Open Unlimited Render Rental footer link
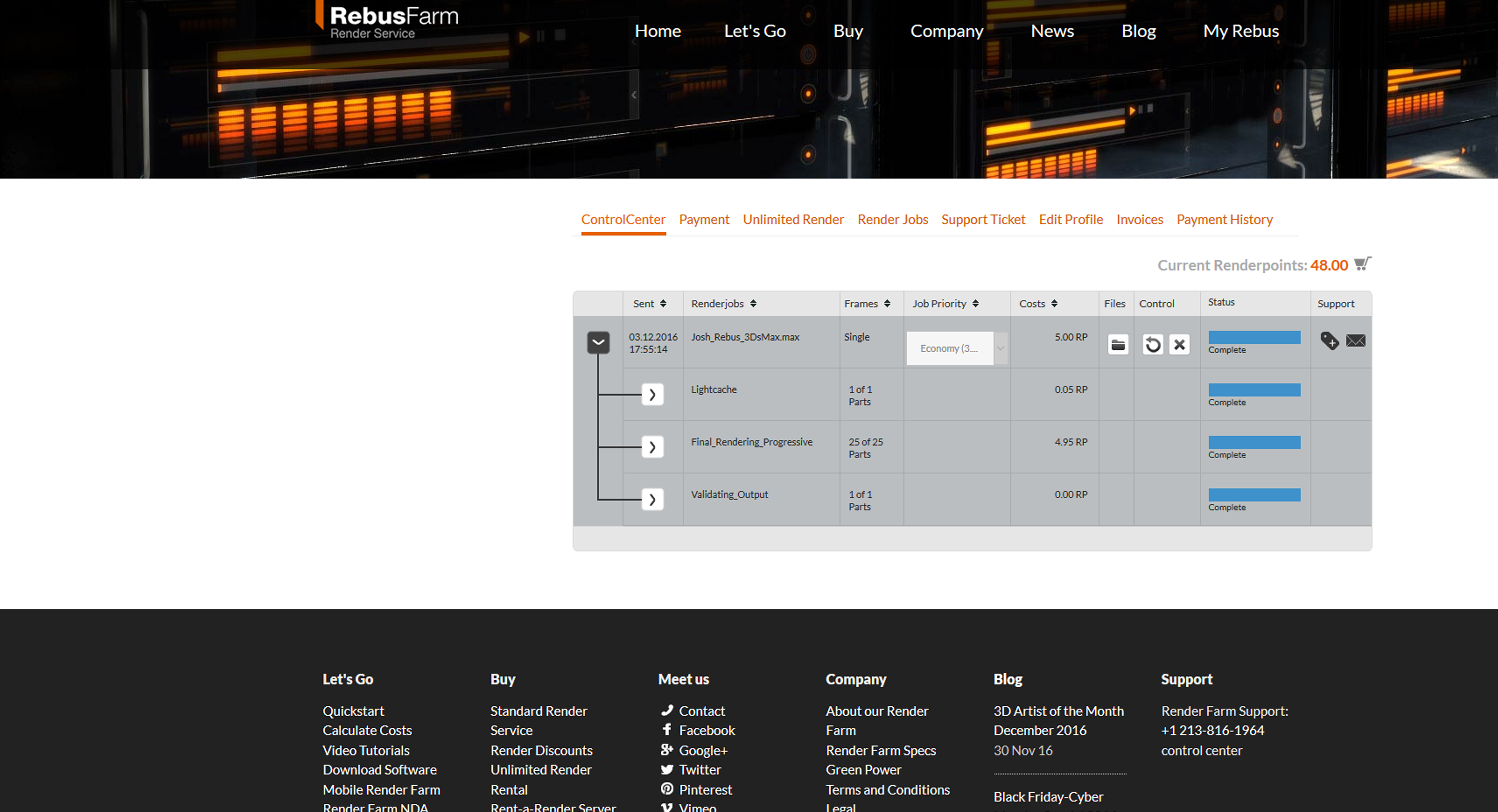This screenshot has height=812, width=1498. pos(541,779)
